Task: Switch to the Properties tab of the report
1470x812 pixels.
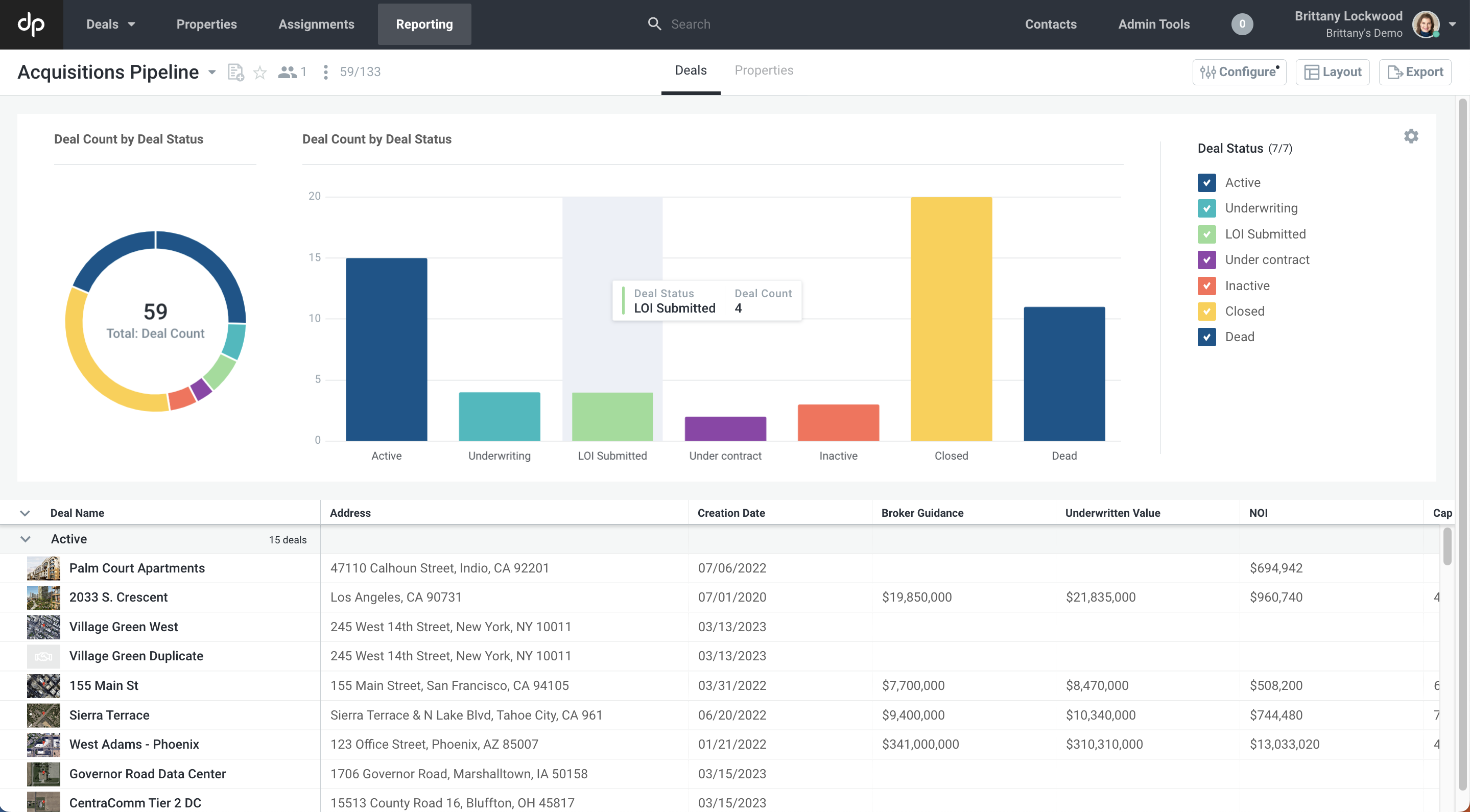Action: coord(764,70)
